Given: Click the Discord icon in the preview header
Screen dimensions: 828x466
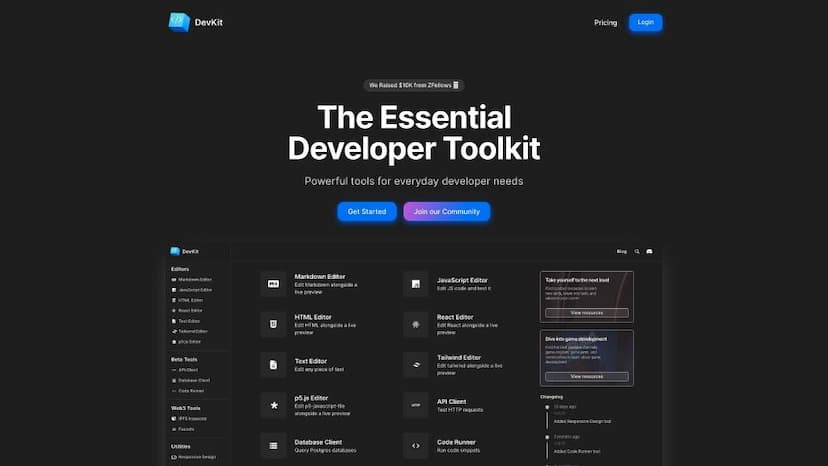Looking at the screenshot, I should [x=650, y=251].
